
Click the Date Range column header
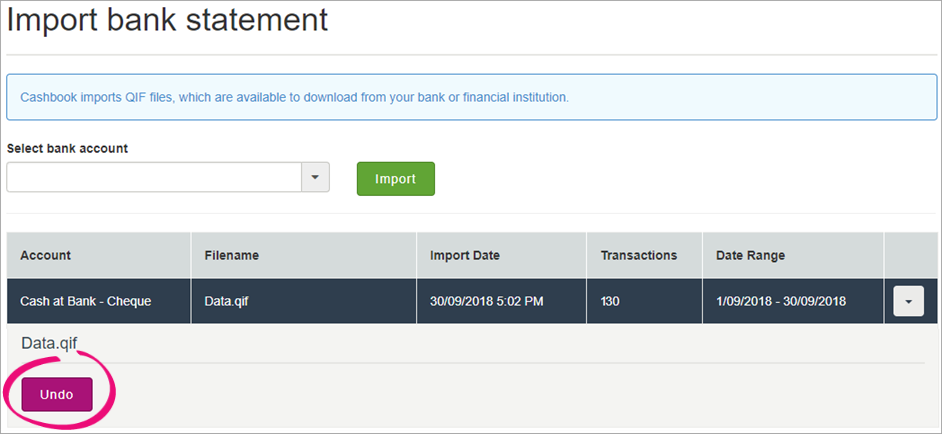(750, 255)
